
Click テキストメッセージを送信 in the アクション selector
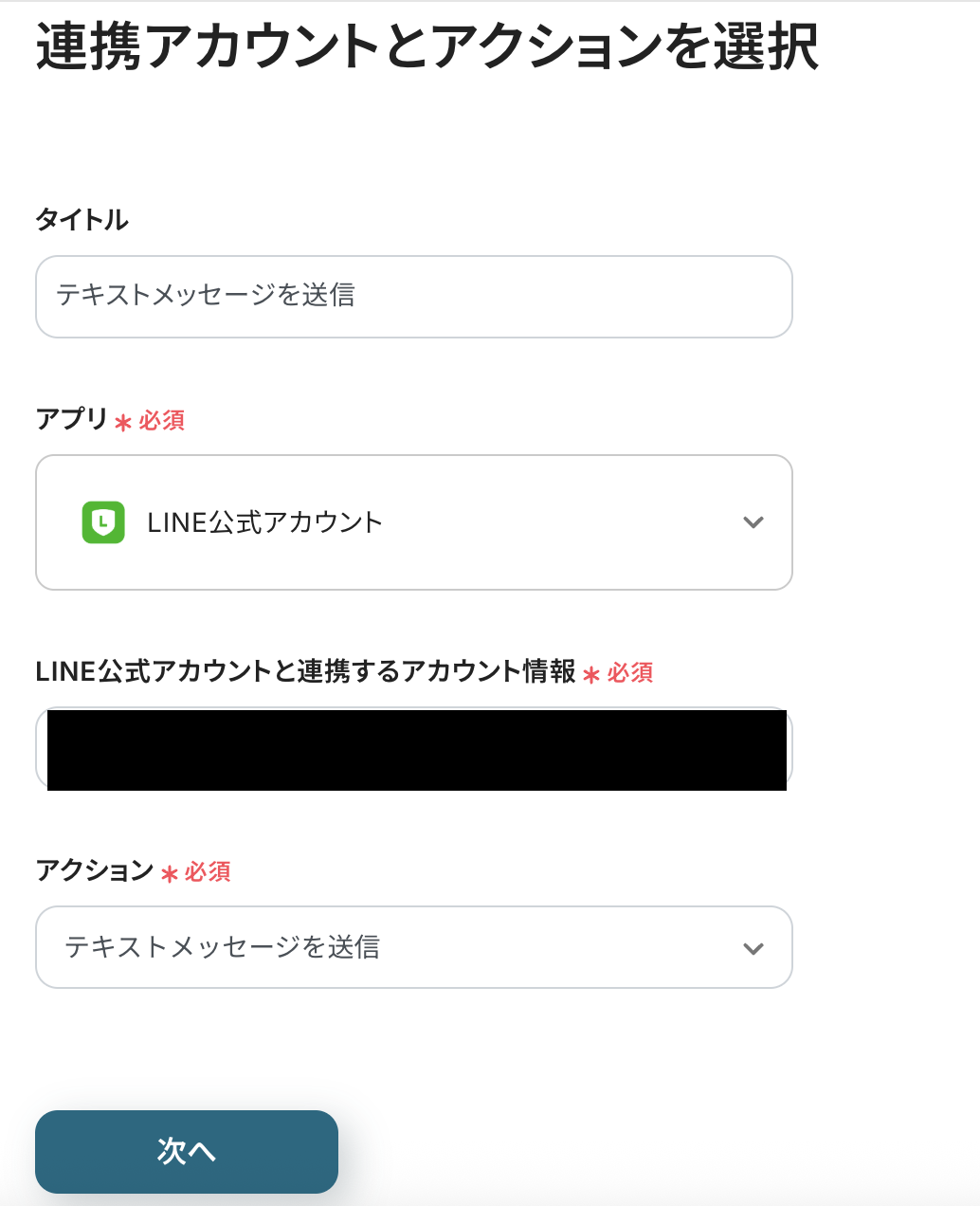(x=223, y=947)
